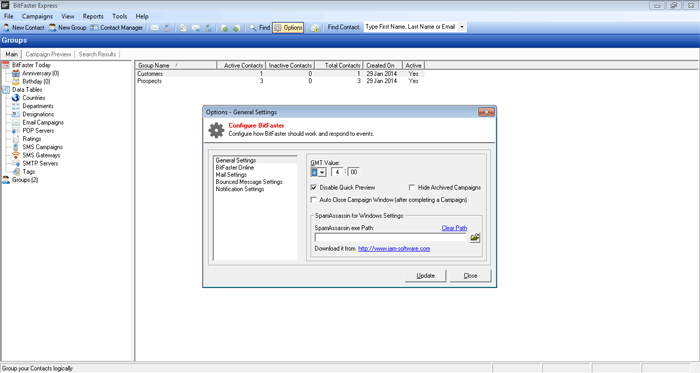Select Email Campaigns in the tree

pos(43,122)
